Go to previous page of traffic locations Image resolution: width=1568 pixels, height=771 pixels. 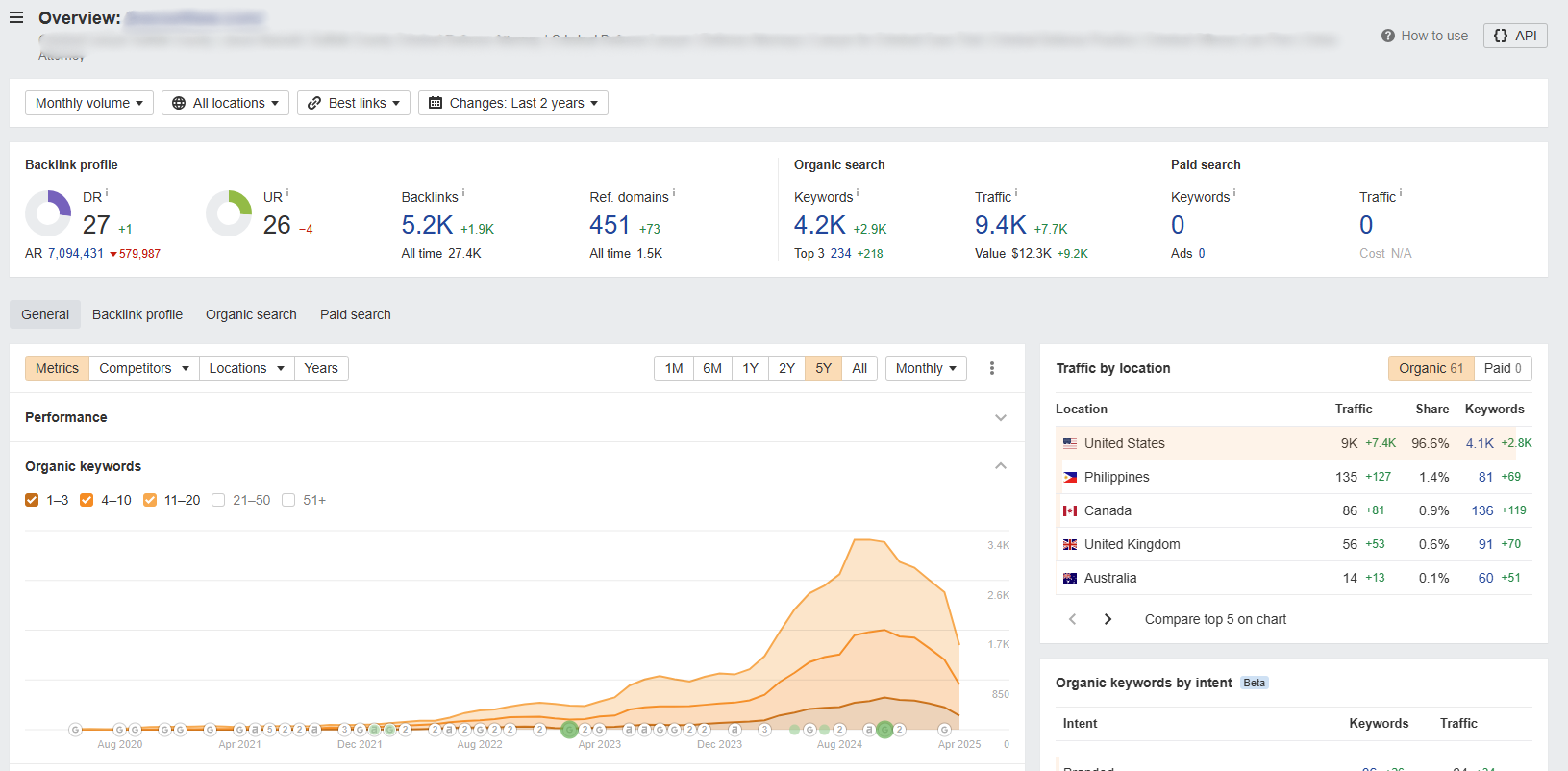click(1073, 619)
